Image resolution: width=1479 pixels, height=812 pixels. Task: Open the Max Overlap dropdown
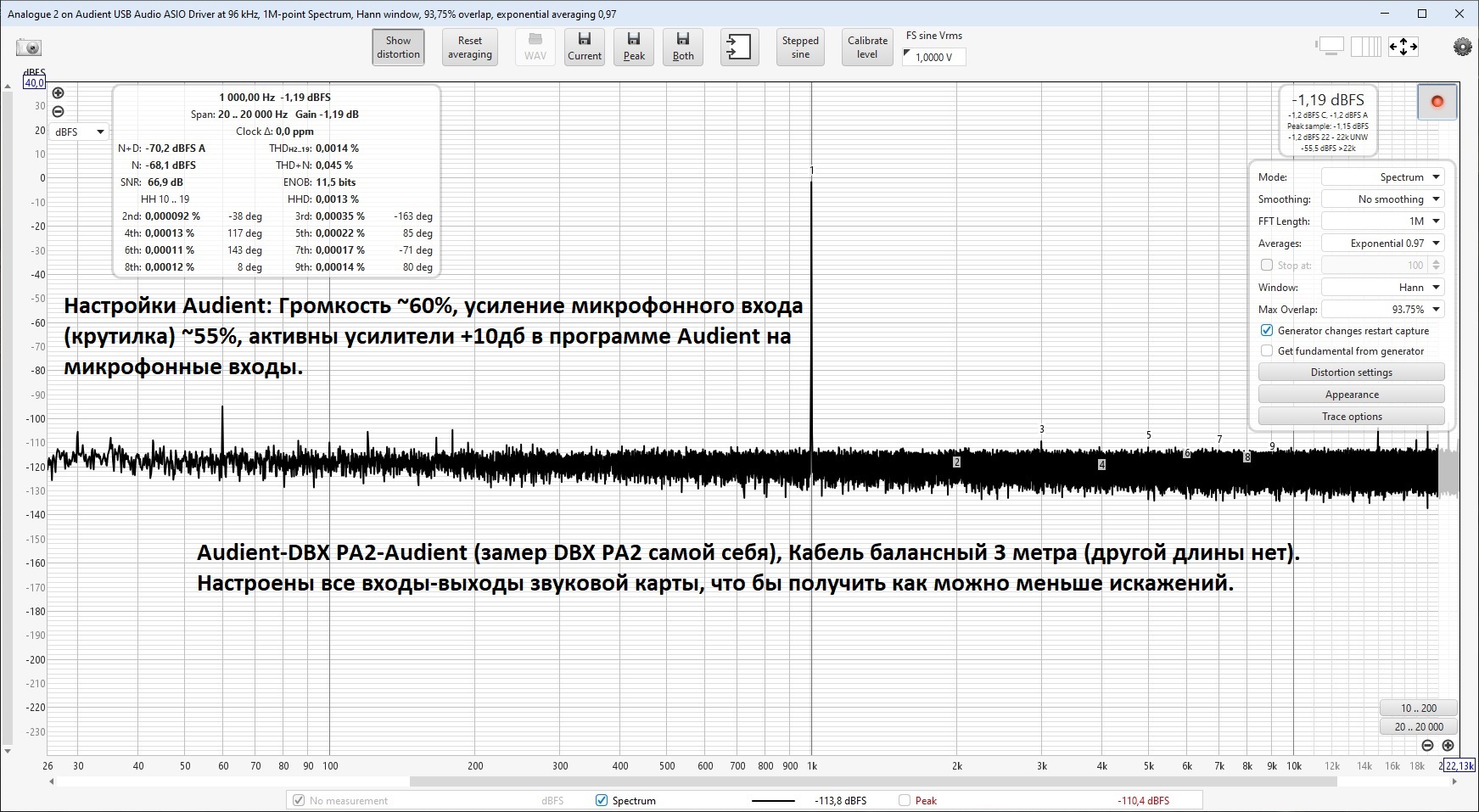[1382, 310]
